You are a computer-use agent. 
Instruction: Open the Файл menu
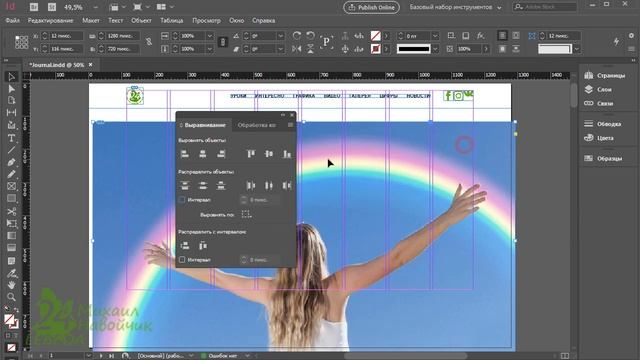[13, 20]
